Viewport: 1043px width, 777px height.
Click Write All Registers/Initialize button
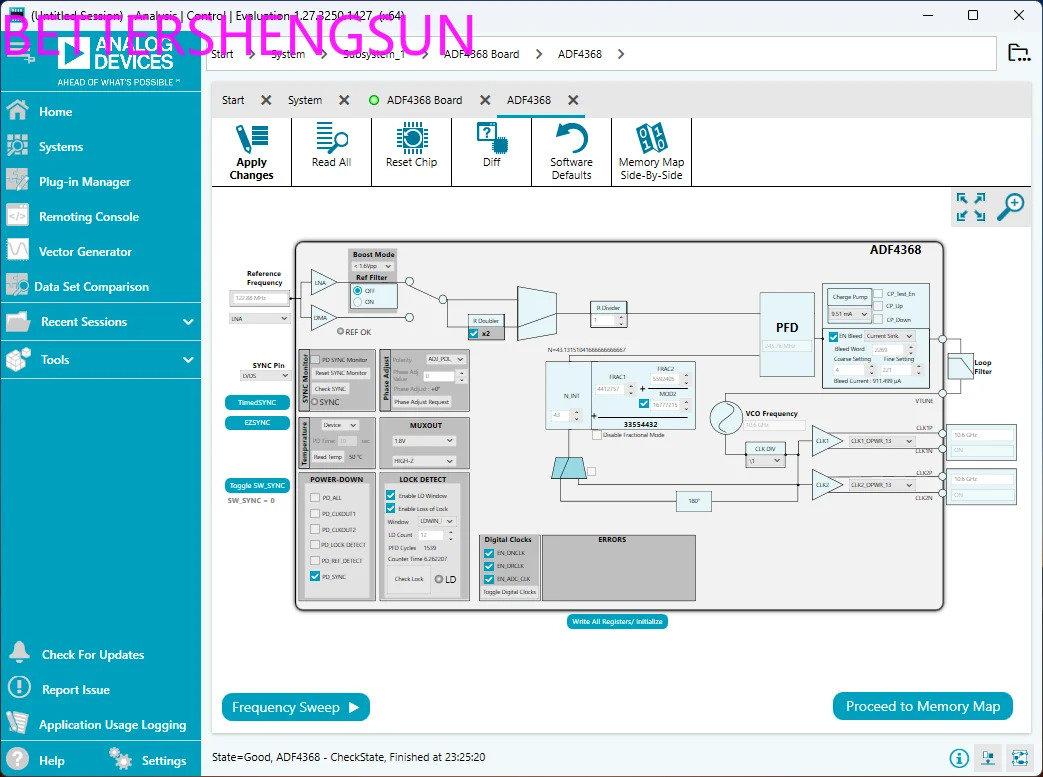coord(617,621)
